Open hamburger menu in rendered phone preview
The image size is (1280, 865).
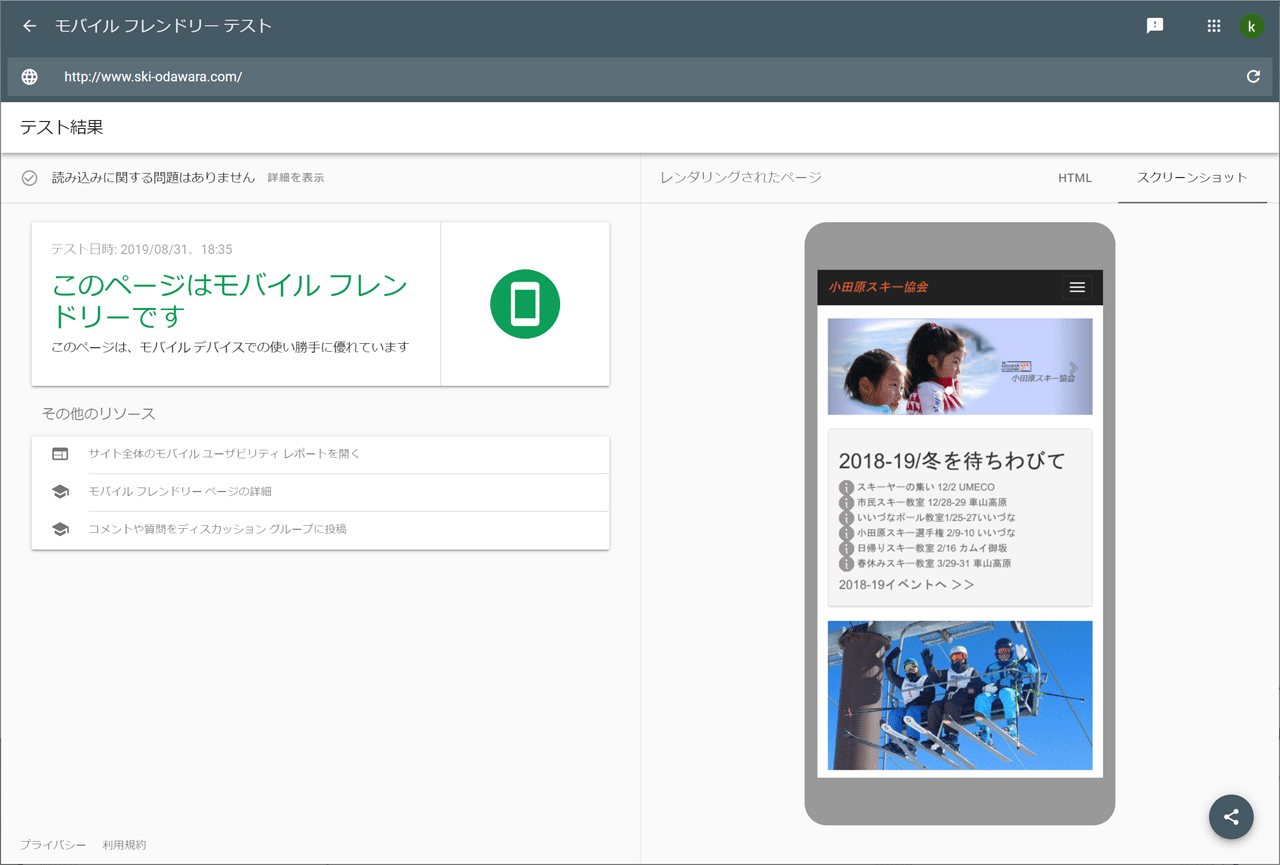click(x=1077, y=287)
